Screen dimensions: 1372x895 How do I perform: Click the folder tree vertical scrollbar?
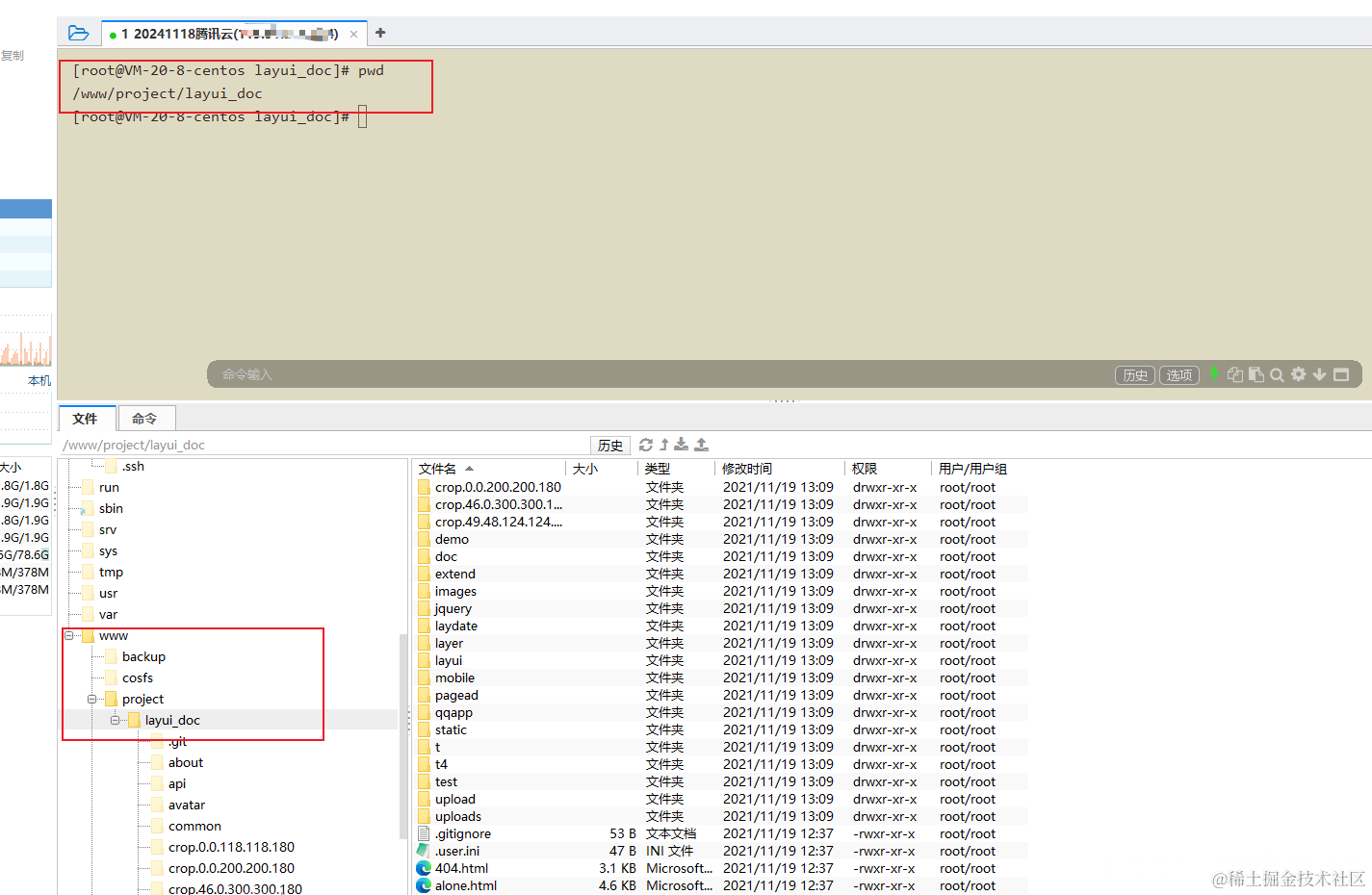[x=403, y=736]
